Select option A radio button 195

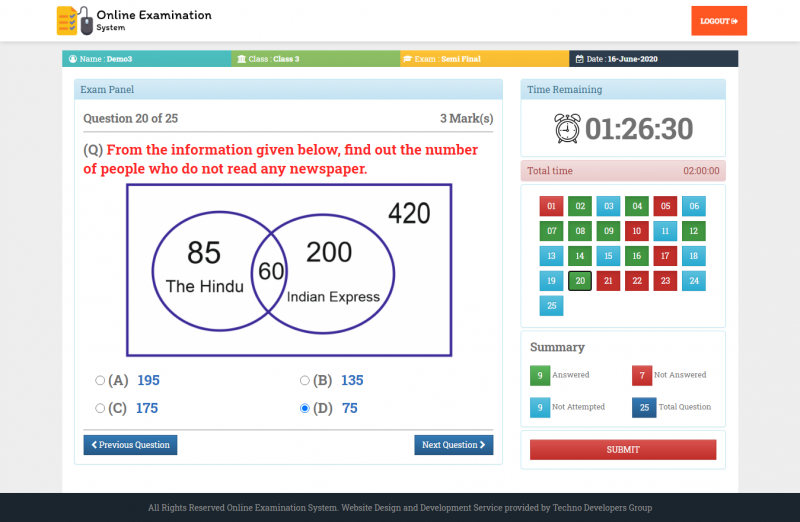pos(100,380)
